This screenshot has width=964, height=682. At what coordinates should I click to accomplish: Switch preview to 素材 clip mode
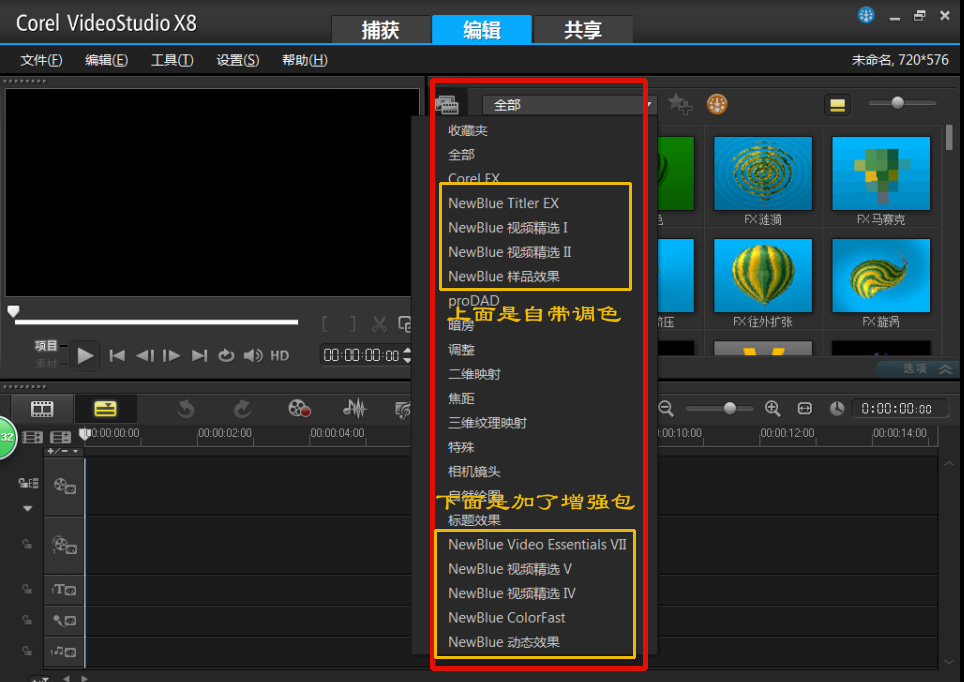(46, 363)
